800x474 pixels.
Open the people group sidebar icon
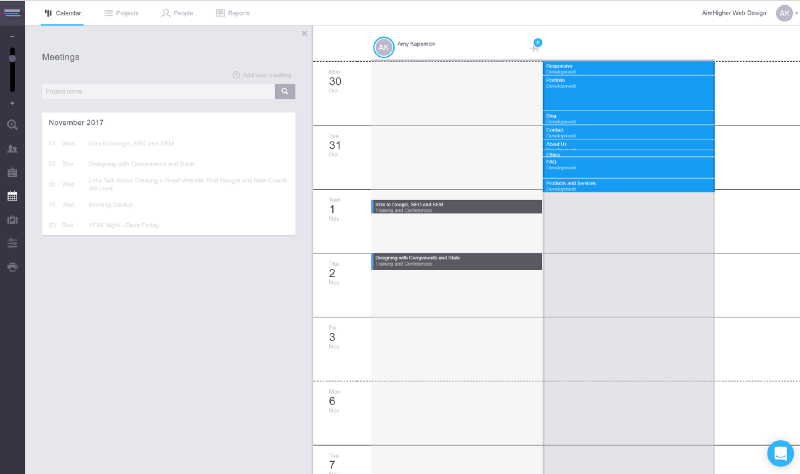[12, 149]
